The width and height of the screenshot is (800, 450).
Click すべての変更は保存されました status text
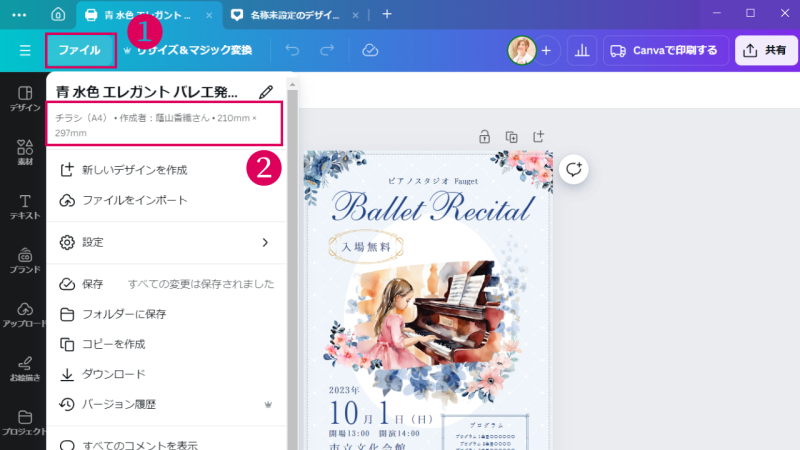click(x=201, y=284)
